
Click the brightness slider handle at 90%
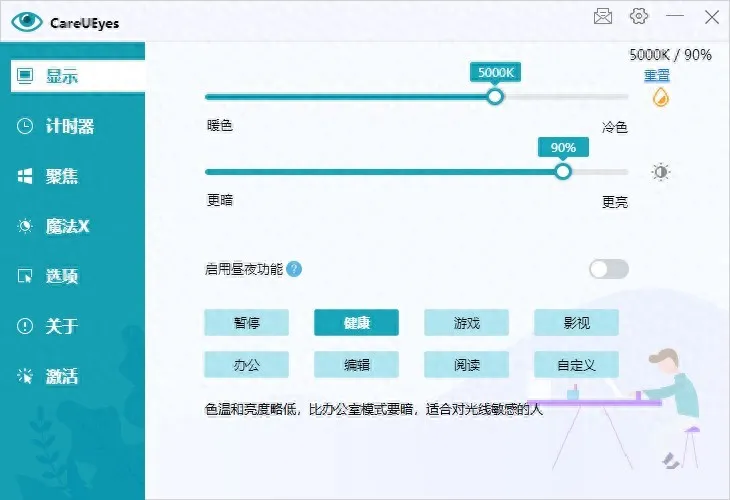[x=563, y=172]
